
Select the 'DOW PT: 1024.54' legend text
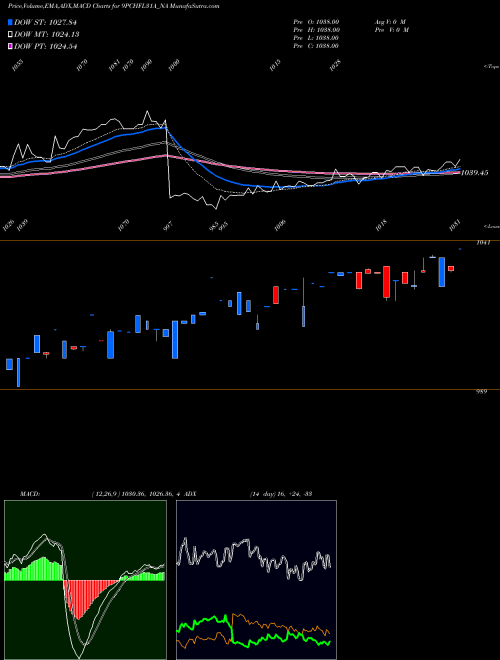tap(45, 46)
